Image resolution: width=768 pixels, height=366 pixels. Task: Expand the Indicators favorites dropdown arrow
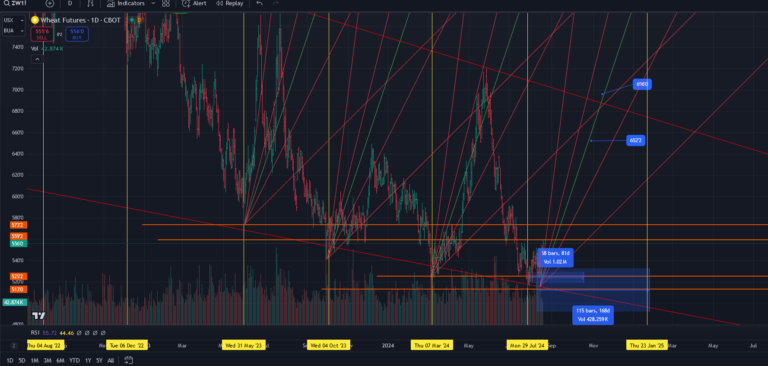[x=153, y=3]
